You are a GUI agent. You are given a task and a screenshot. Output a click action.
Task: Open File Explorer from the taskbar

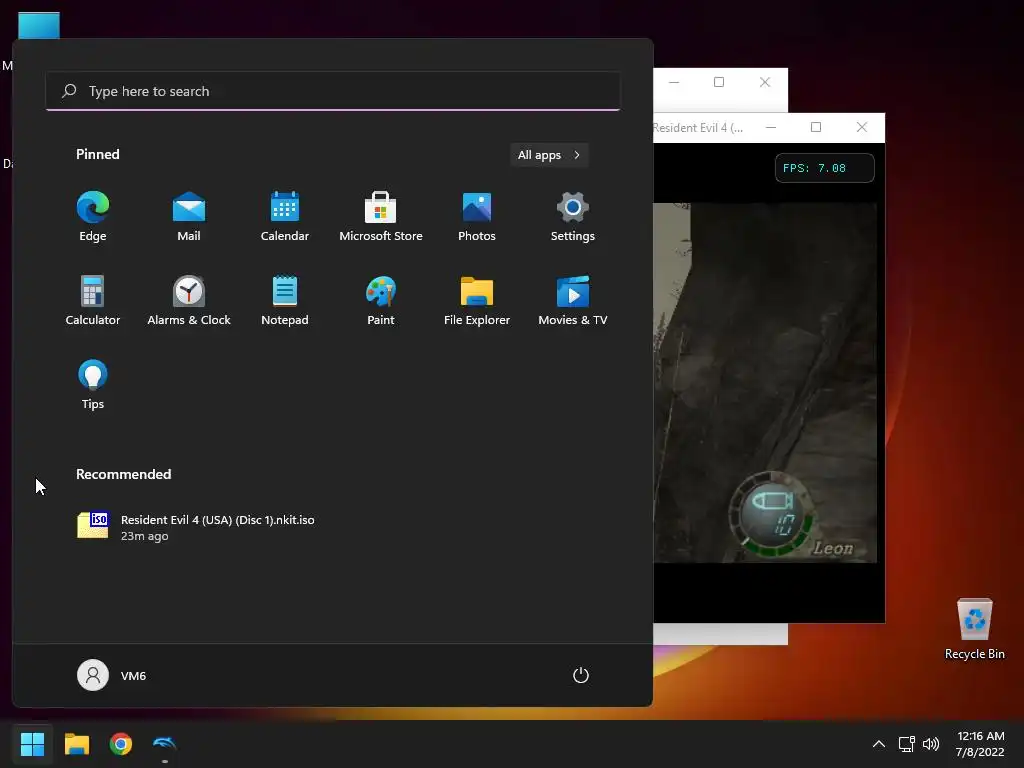[x=76, y=744]
